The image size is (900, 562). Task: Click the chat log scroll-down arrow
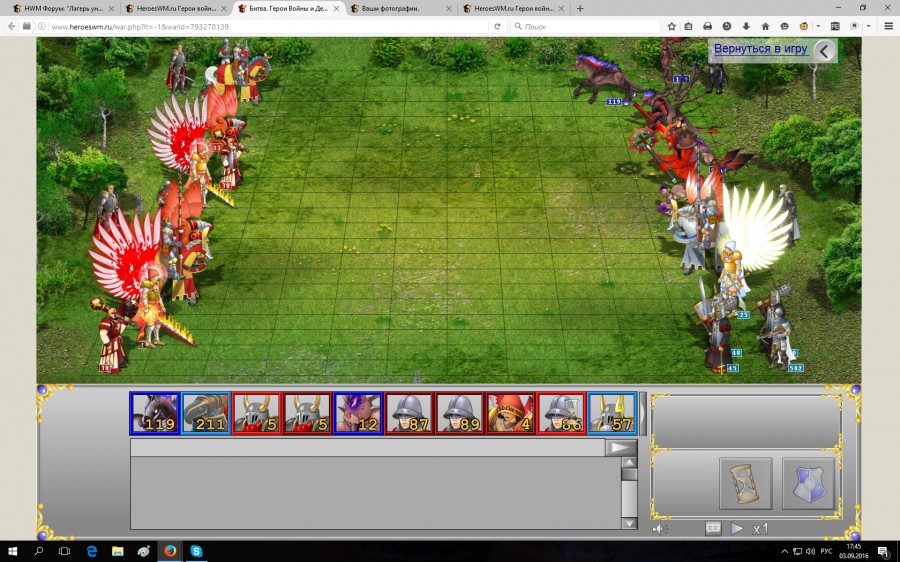click(629, 523)
